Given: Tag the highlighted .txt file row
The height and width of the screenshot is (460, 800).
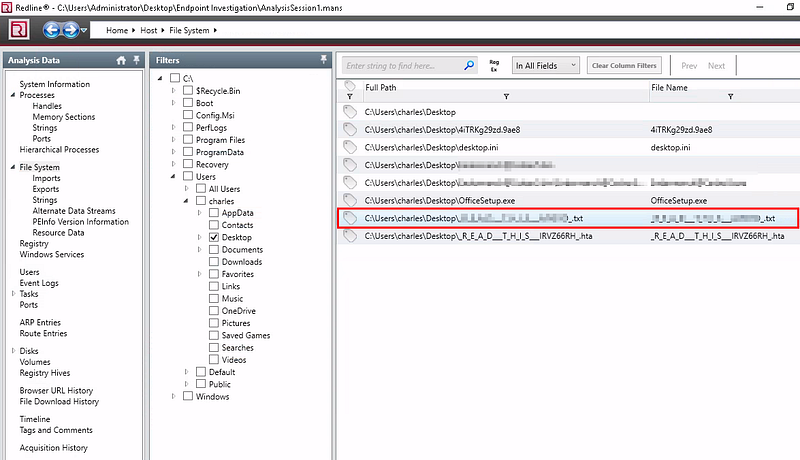Looking at the screenshot, I should click(349, 218).
